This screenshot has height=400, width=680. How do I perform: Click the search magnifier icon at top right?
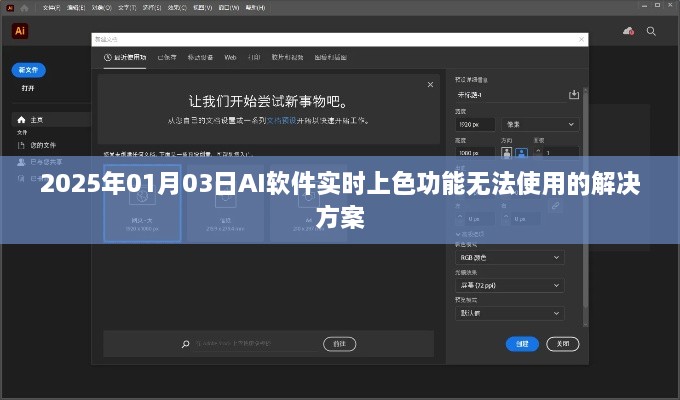tap(651, 31)
